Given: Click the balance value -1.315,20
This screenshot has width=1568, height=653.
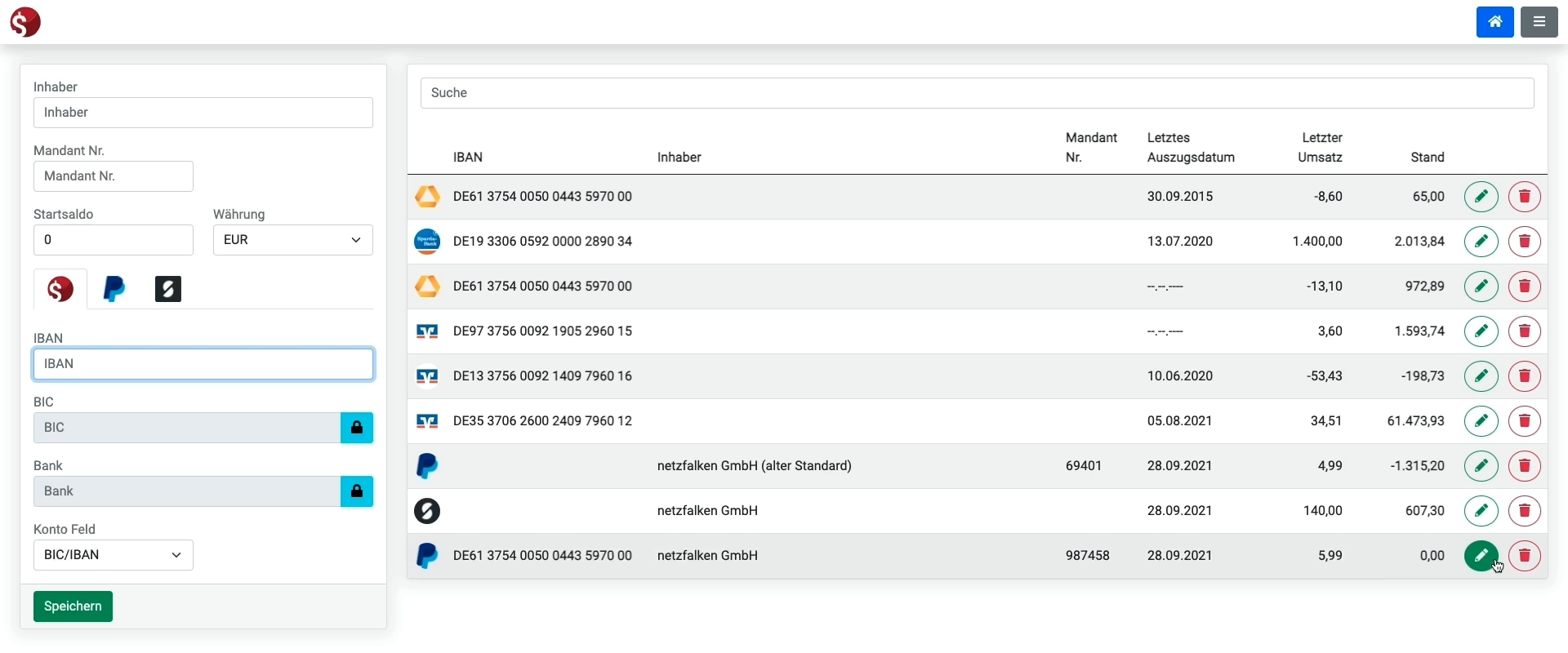Looking at the screenshot, I should coord(1418,466).
